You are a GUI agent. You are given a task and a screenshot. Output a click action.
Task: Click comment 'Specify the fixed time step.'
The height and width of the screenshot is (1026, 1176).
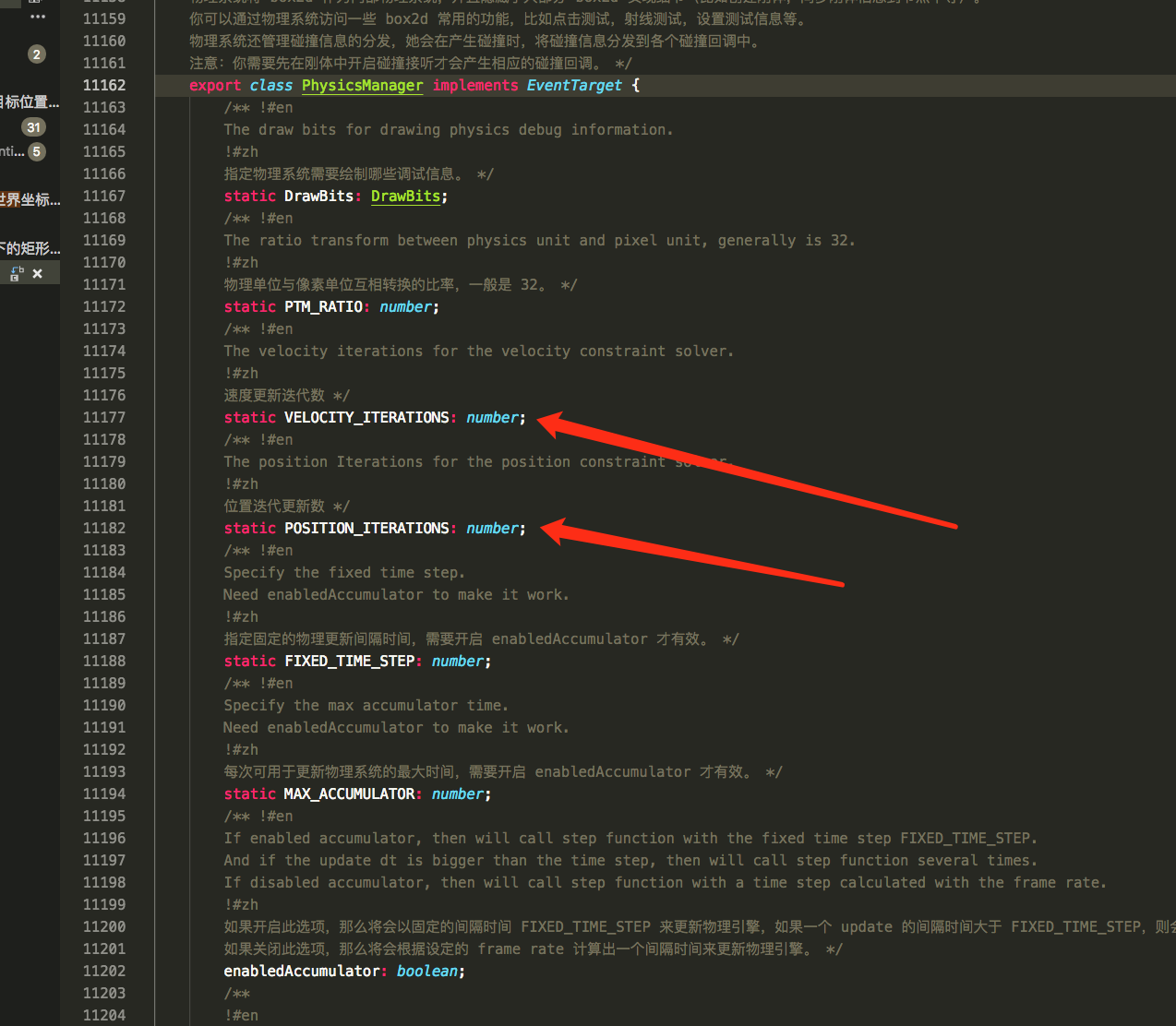(344, 572)
